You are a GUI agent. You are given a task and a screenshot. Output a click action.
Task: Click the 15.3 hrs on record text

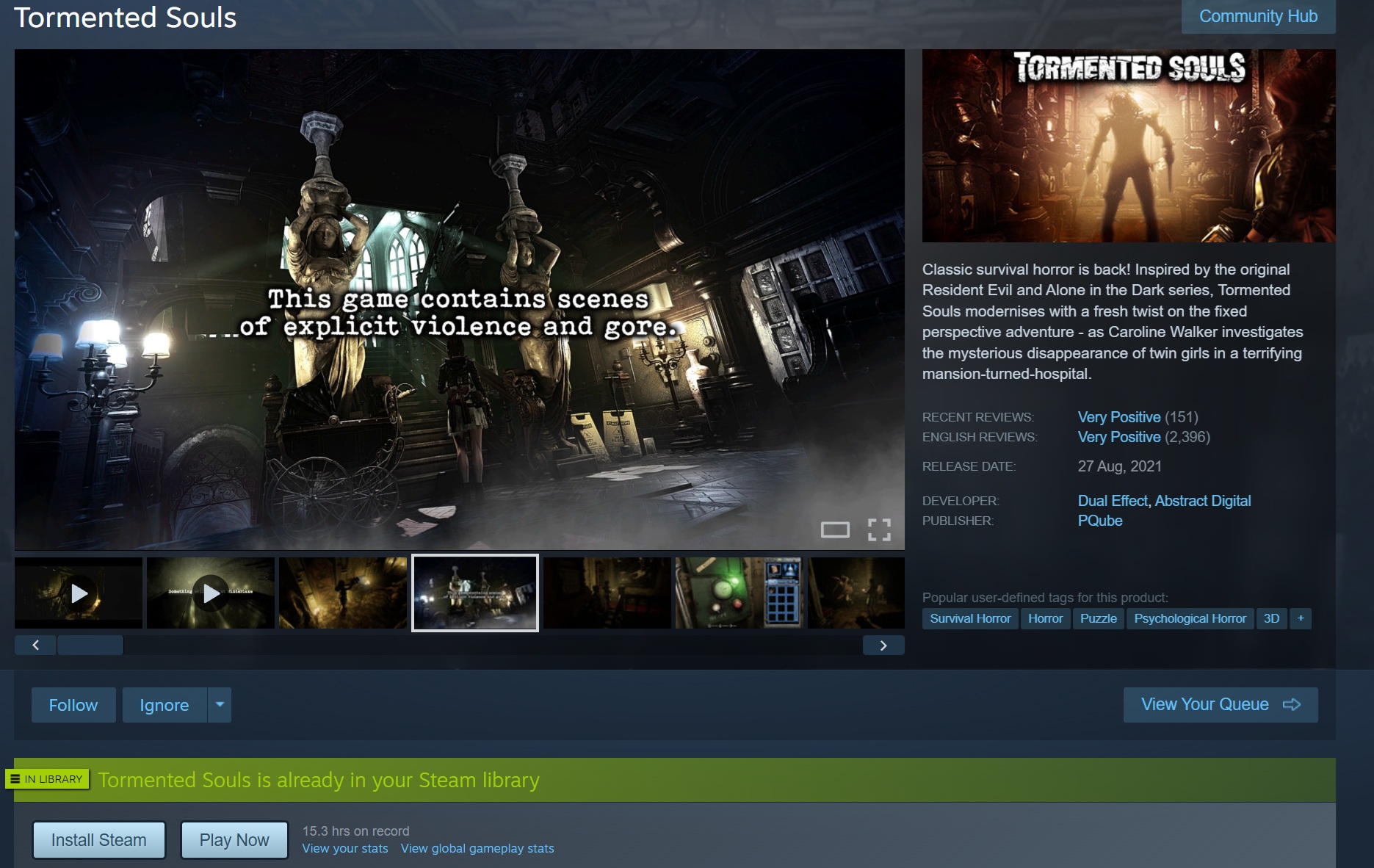coord(356,831)
